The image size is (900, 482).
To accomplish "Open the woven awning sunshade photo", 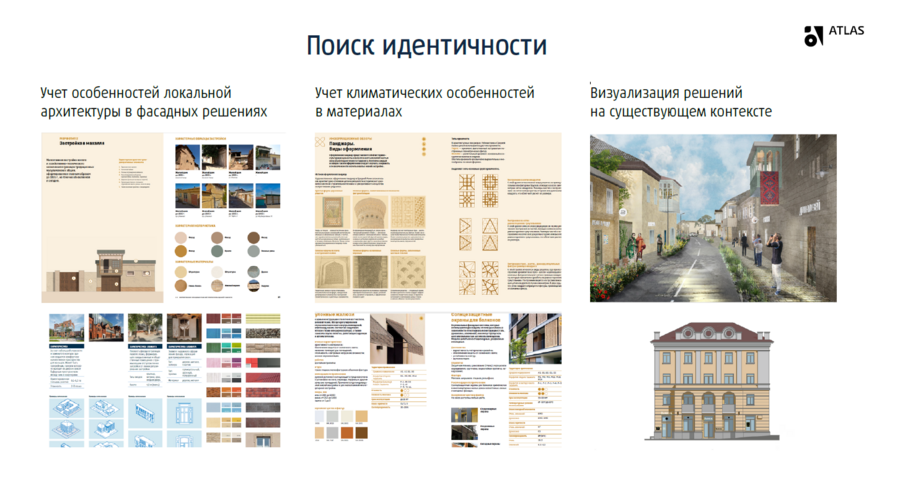I will pyautogui.click(x=396, y=339).
